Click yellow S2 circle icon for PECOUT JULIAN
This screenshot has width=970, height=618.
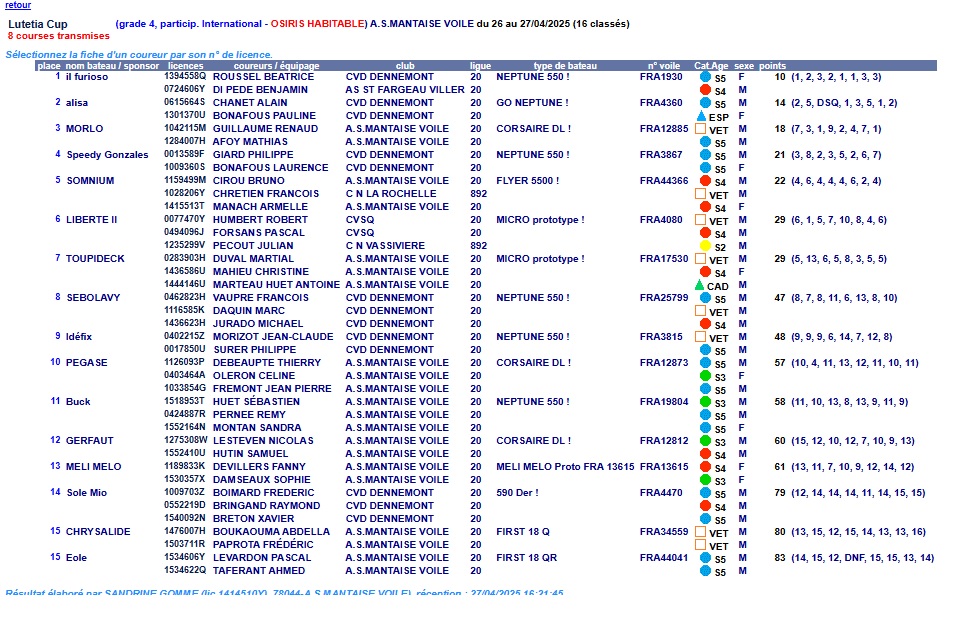[x=705, y=246]
